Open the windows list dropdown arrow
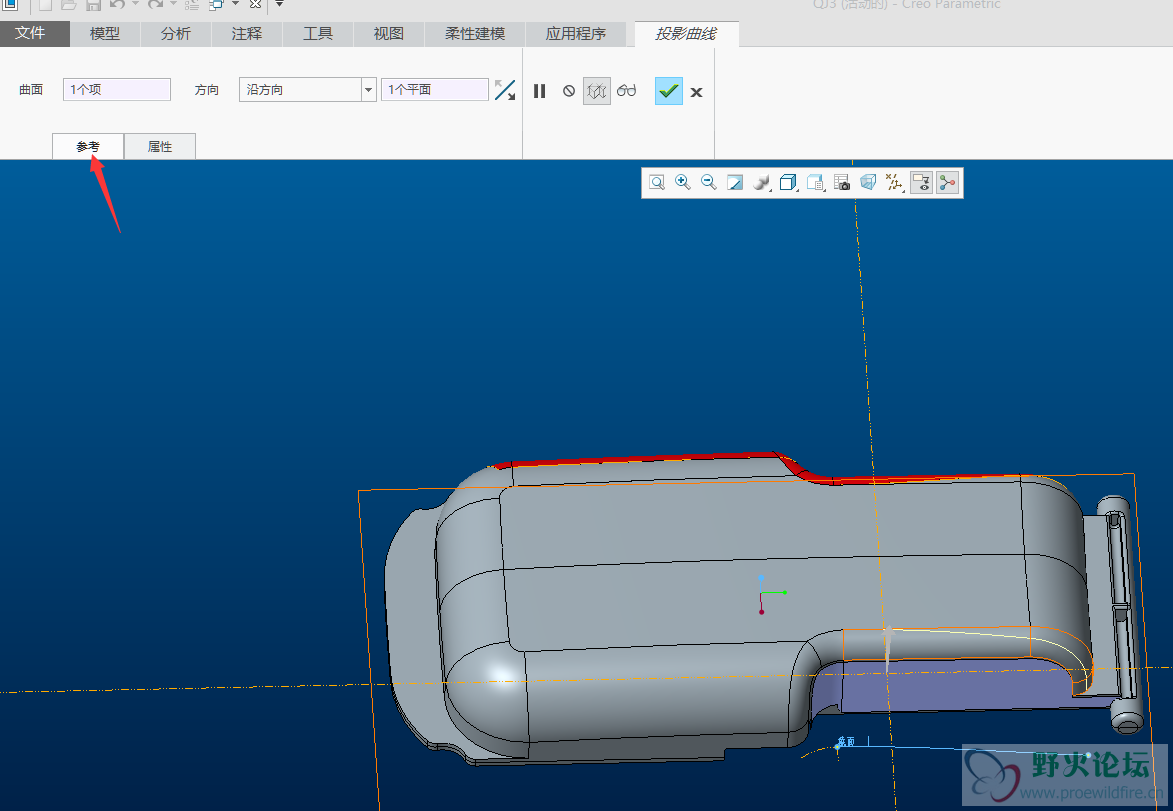 coord(235,4)
